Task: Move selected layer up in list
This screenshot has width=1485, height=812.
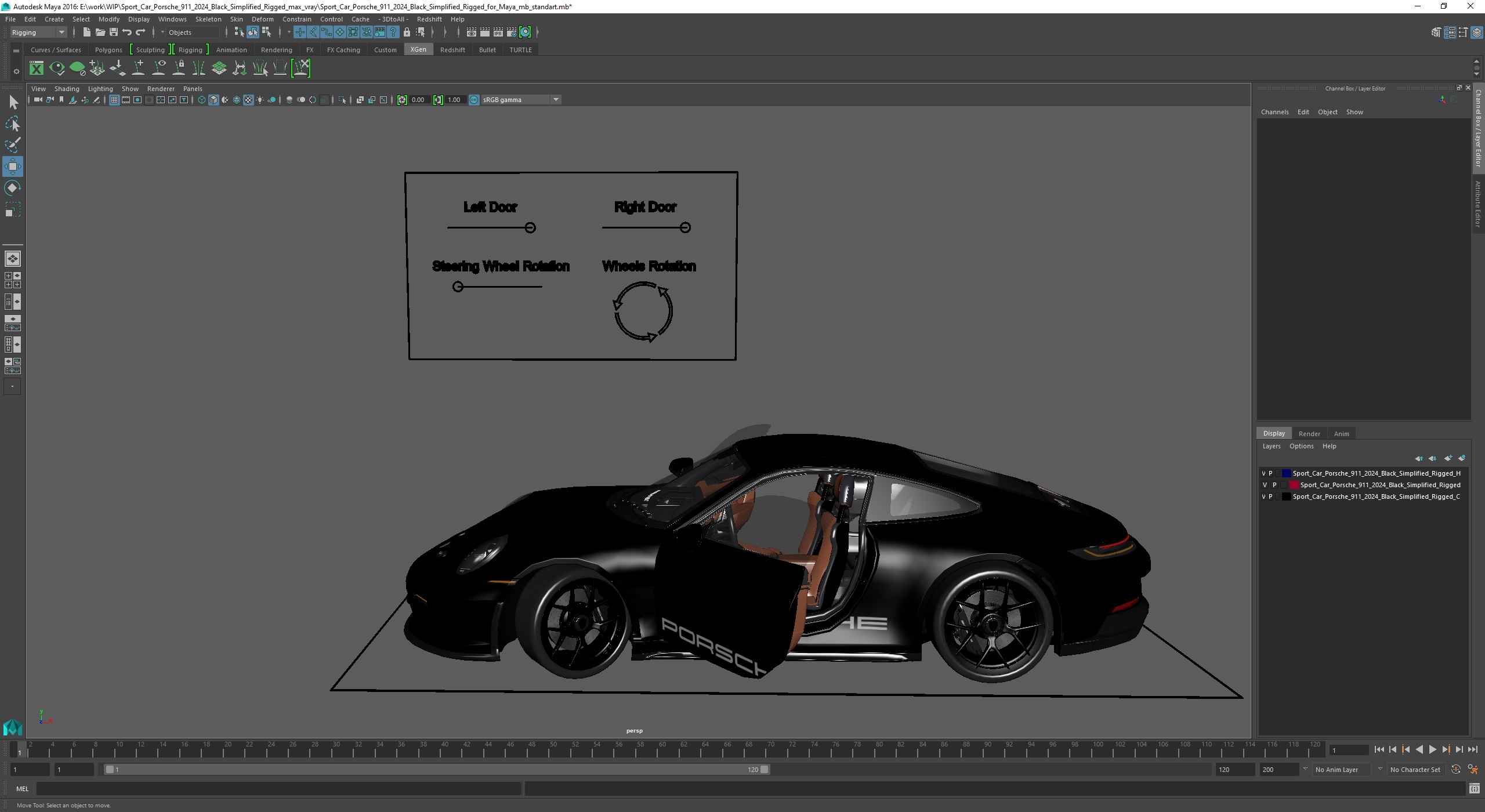Action: tap(1418, 459)
